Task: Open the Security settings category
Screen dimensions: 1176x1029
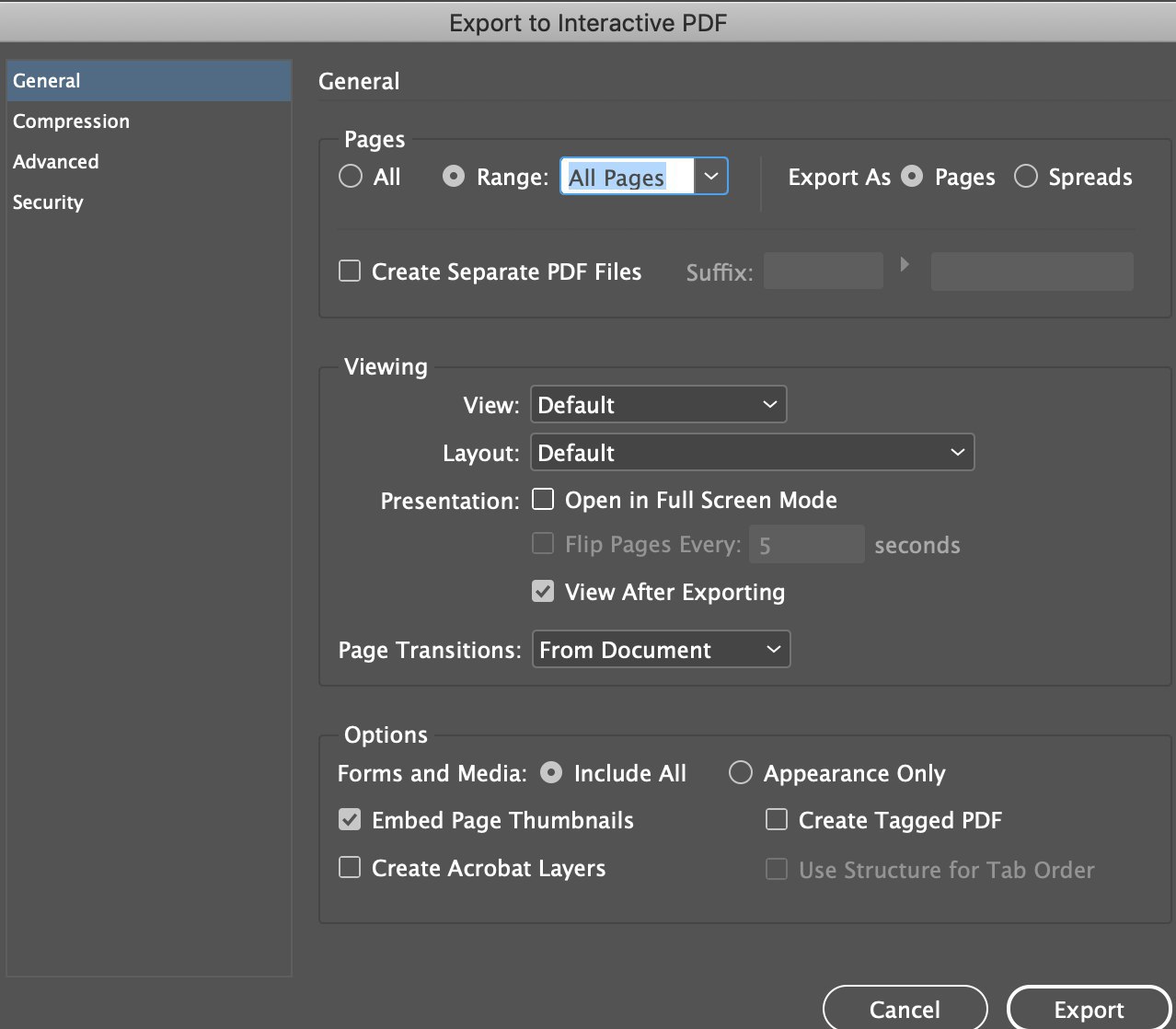Action: [149, 202]
